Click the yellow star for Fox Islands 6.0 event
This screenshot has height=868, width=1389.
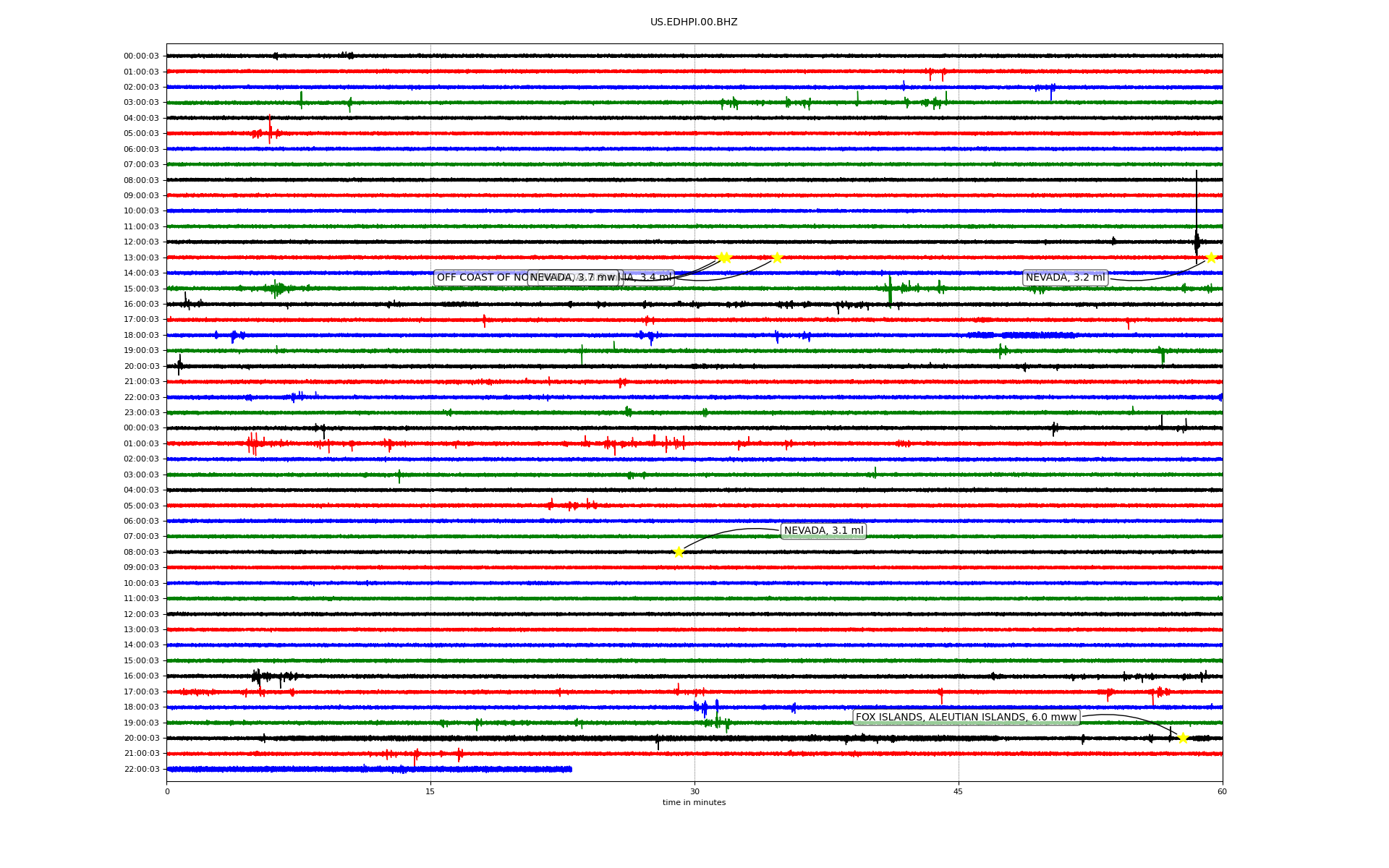[x=1183, y=739]
